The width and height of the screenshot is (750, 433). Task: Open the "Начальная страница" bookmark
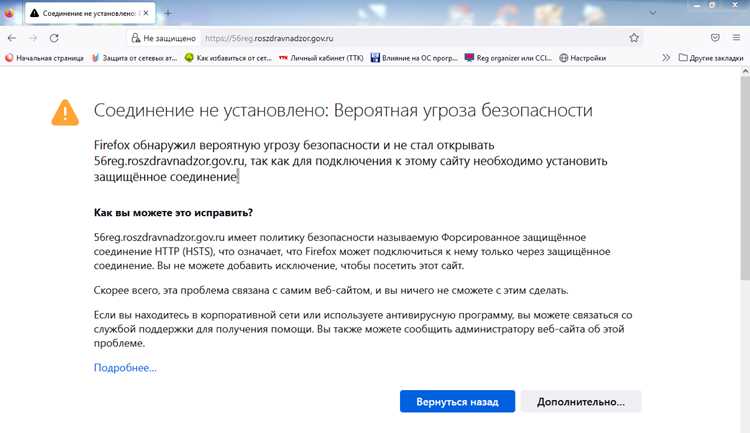pos(44,58)
